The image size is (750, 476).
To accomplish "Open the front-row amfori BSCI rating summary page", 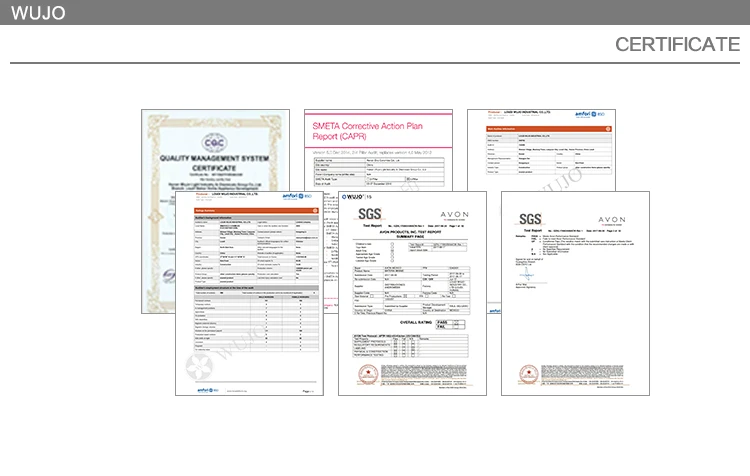I will pyautogui.click(x=249, y=293).
